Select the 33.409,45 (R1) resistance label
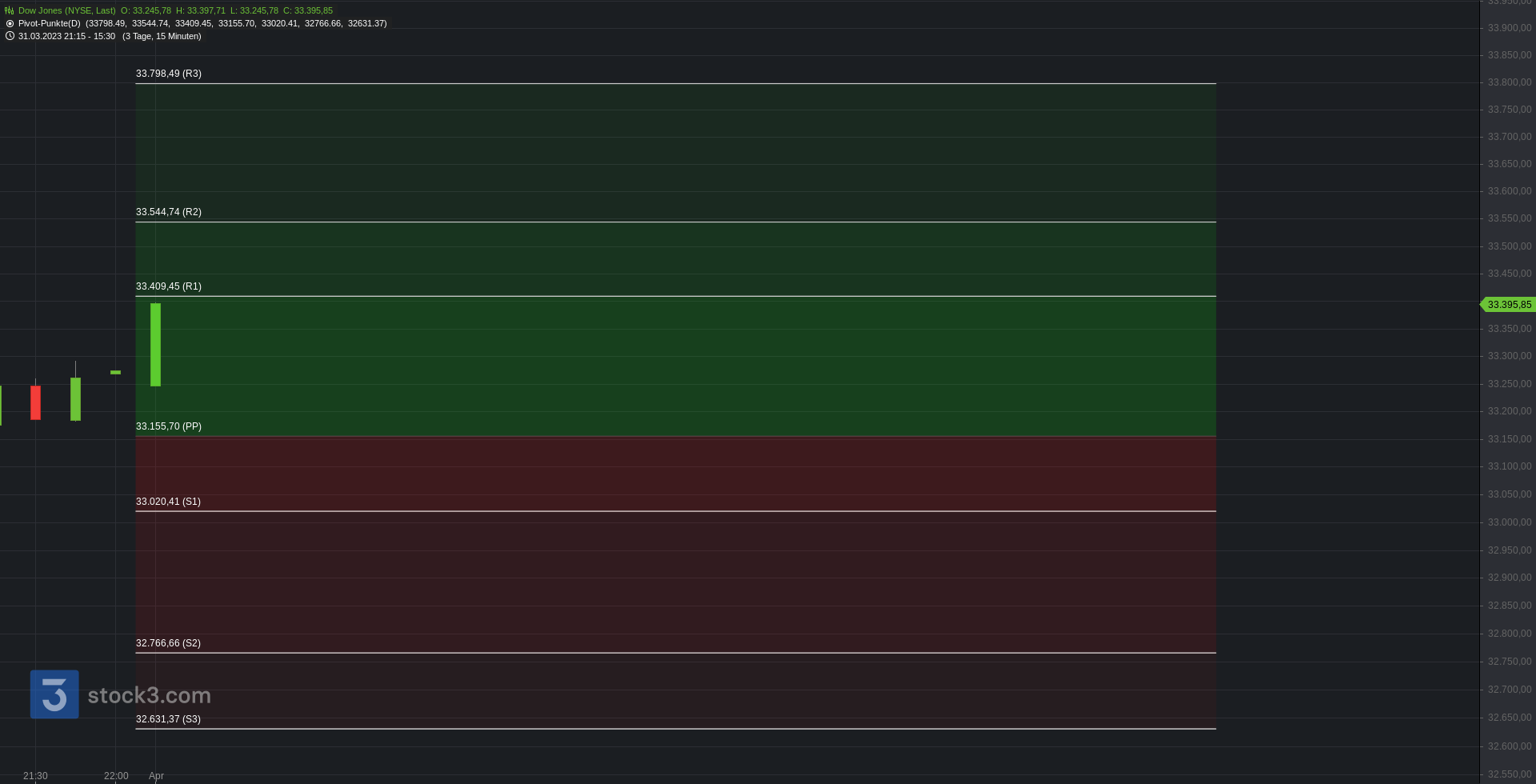 pos(169,286)
